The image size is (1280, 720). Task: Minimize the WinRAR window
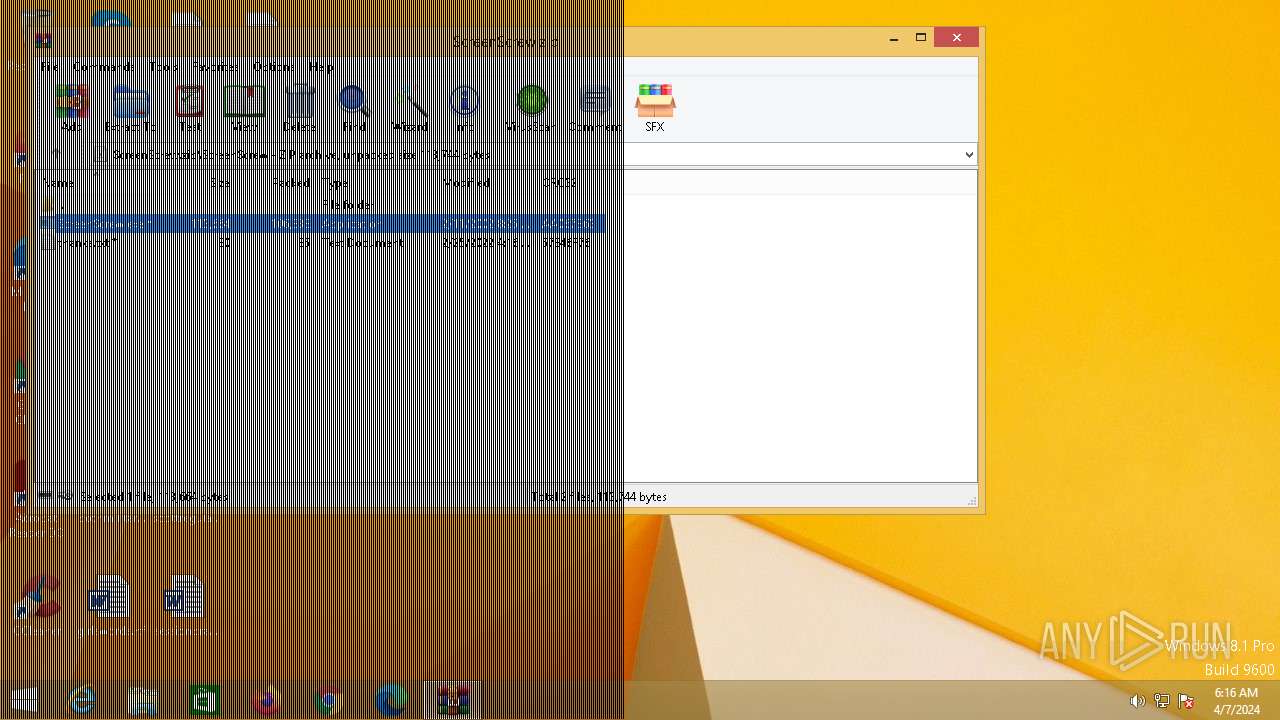point(894,38)
